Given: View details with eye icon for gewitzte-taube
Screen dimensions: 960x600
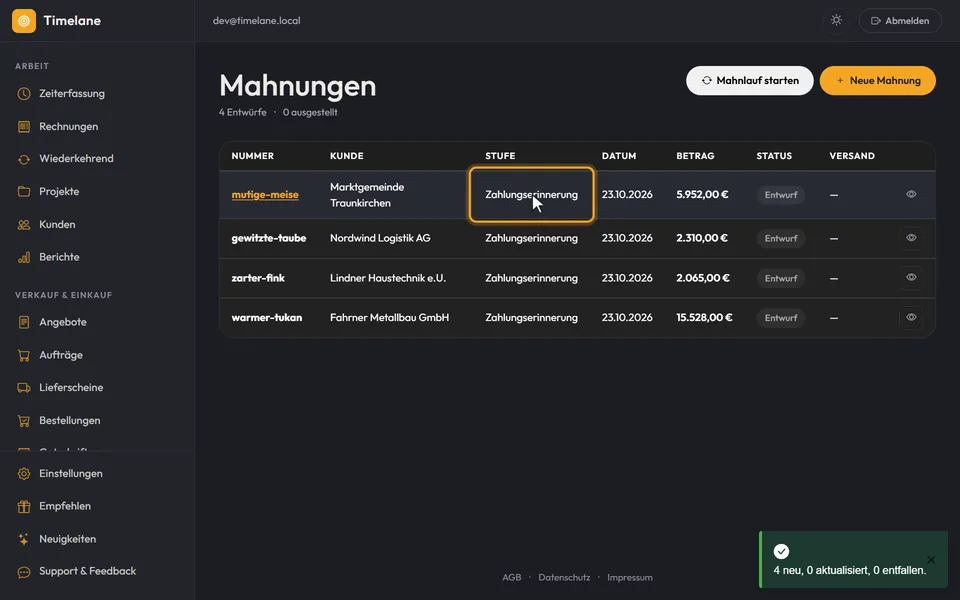Looking at the screenshot, I should coord(911,238).
